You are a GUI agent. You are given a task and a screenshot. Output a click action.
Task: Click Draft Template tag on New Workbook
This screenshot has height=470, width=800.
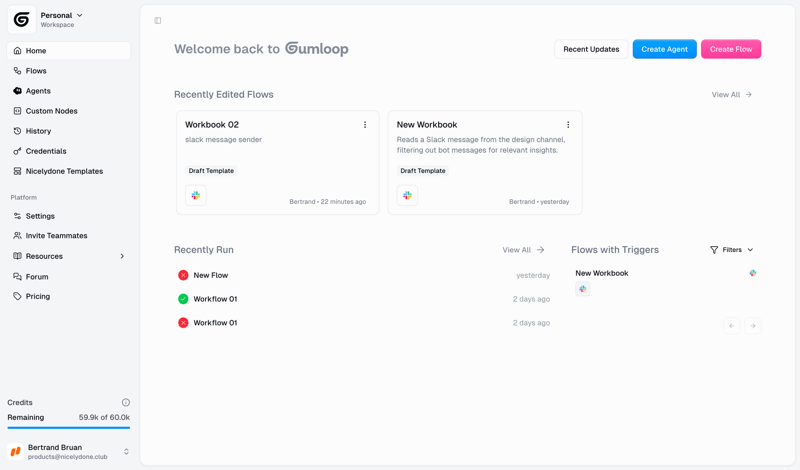[423, 170]
